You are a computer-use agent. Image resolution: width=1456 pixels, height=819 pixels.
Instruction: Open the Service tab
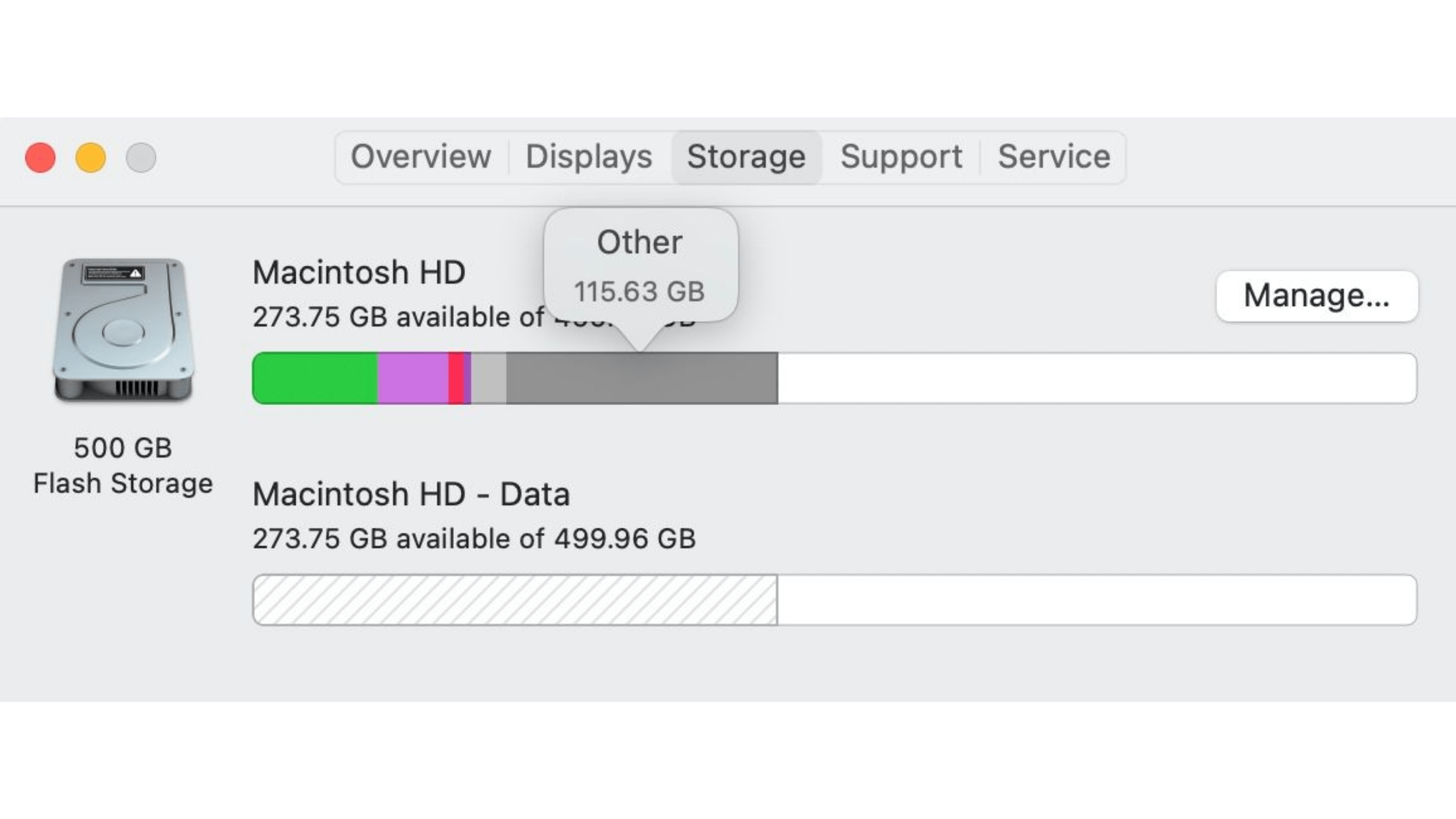tap(1054, 157)
